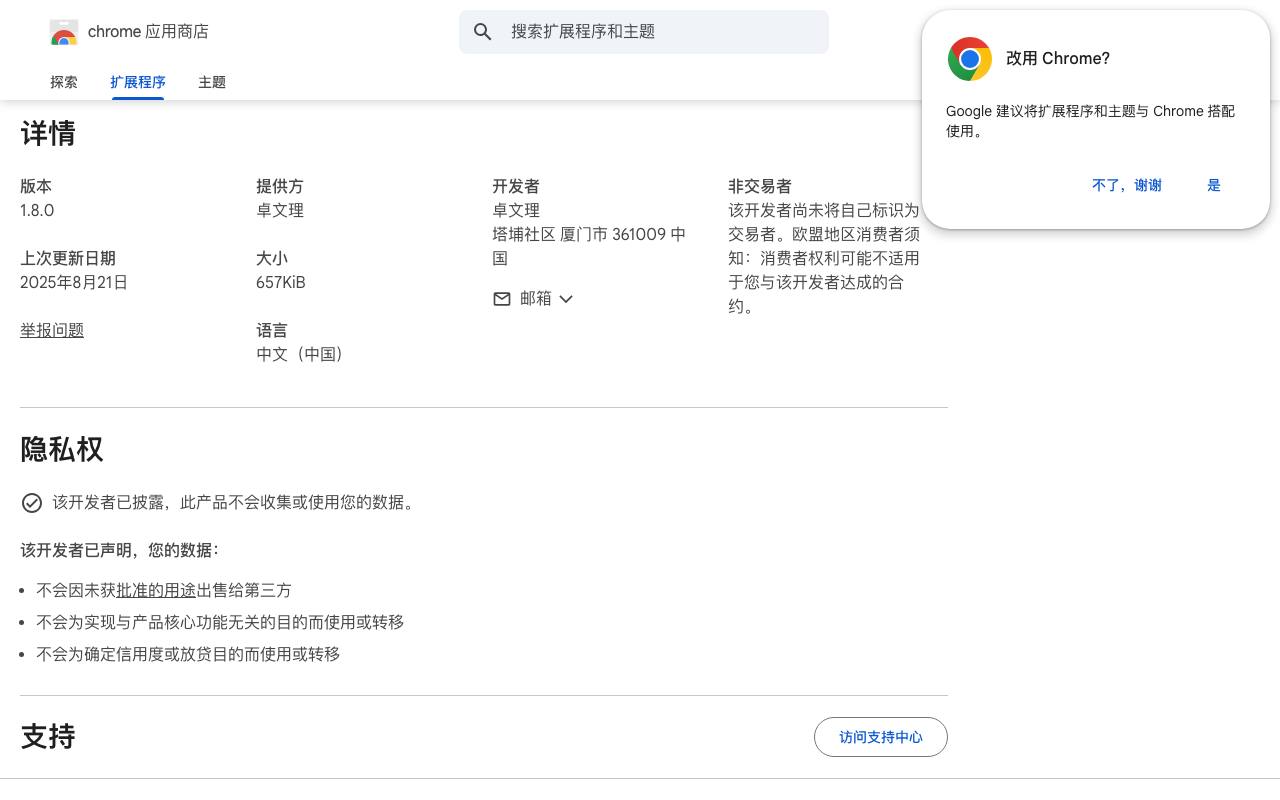Open the 探索 tab
The height and width of the screenshot is (800, 1280).
(64, 82)
